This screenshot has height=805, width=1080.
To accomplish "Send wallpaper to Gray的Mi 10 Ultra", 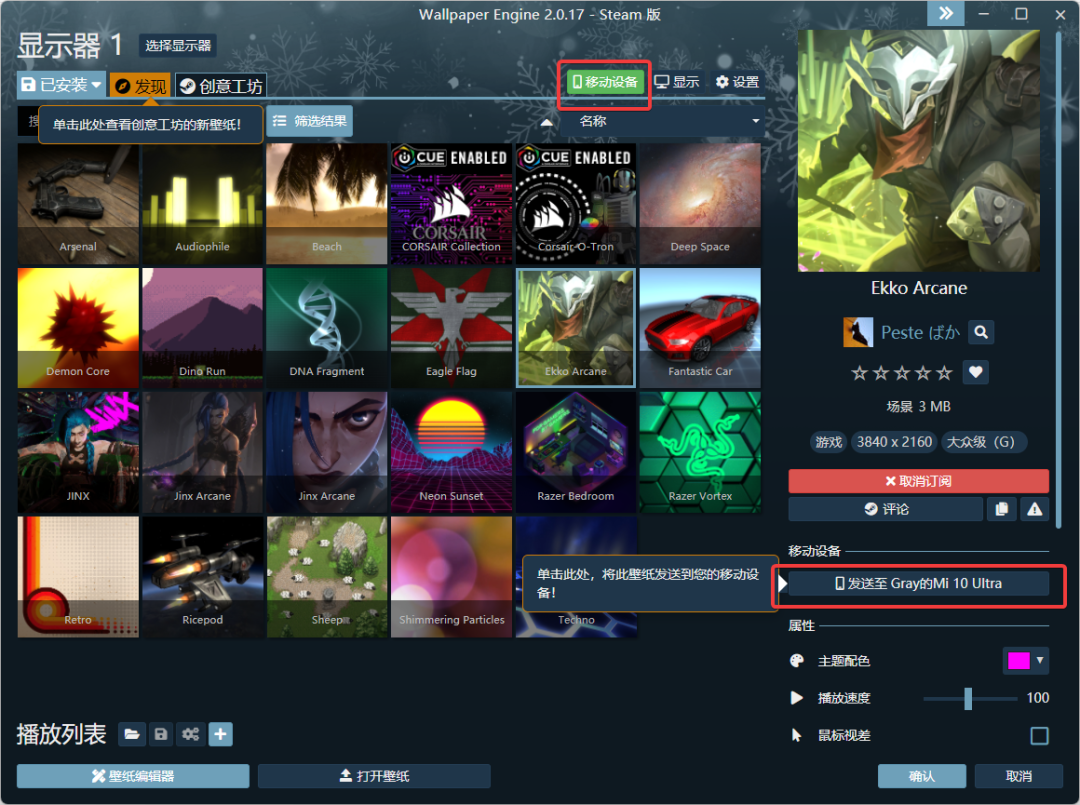I will pyautogui.click(x=918, y=583).
